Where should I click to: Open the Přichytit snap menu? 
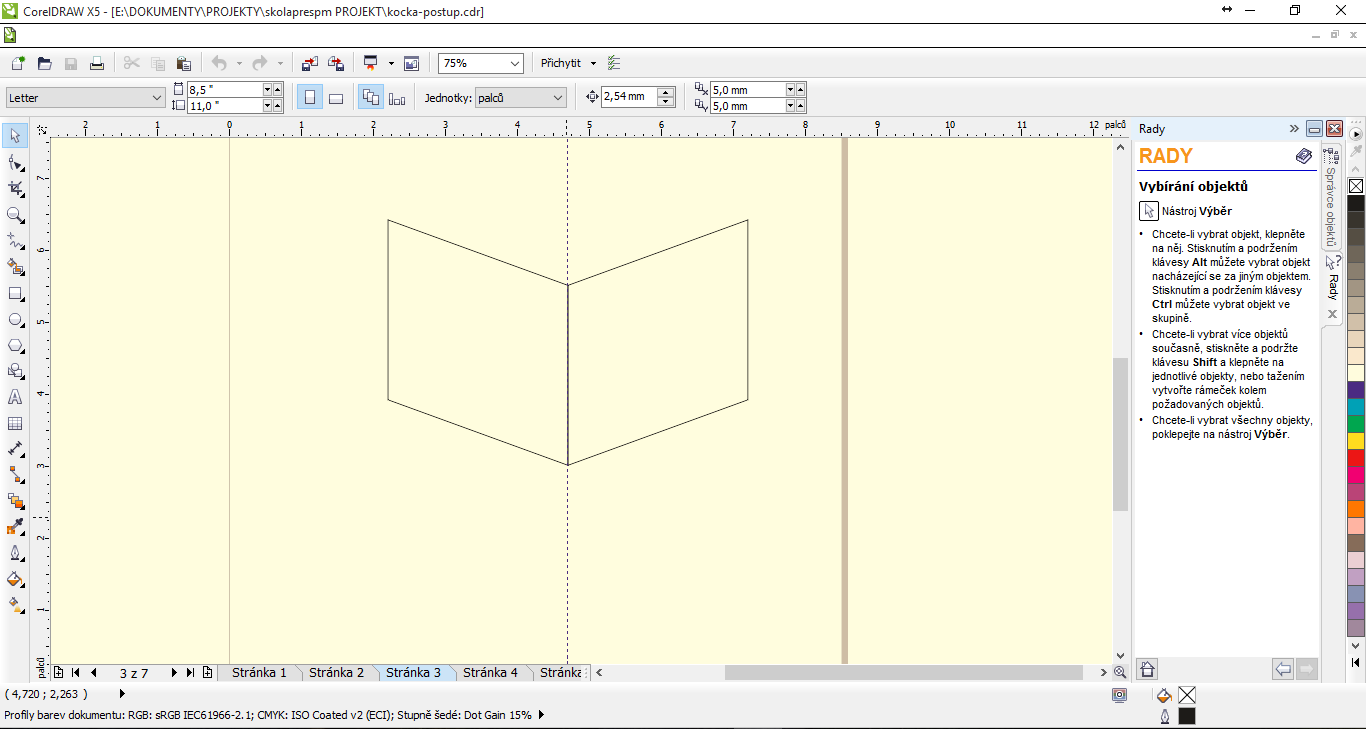tap(568, 63)
